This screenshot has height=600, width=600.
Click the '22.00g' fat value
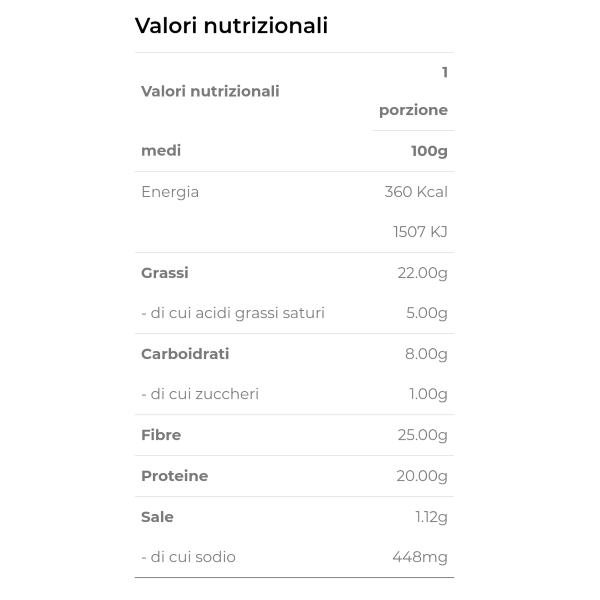pyautogui.click(x=423, y=273)
